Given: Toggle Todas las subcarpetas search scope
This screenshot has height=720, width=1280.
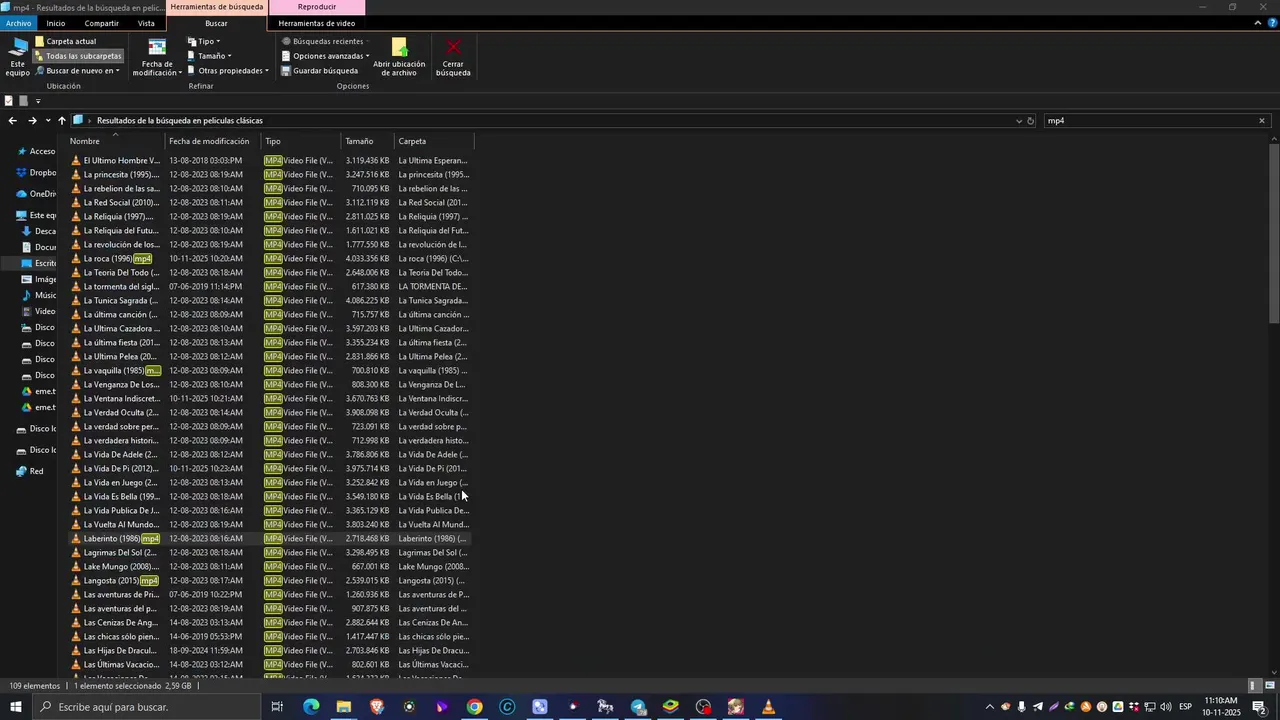Looking at the screenshot, I should click(78, 56).
